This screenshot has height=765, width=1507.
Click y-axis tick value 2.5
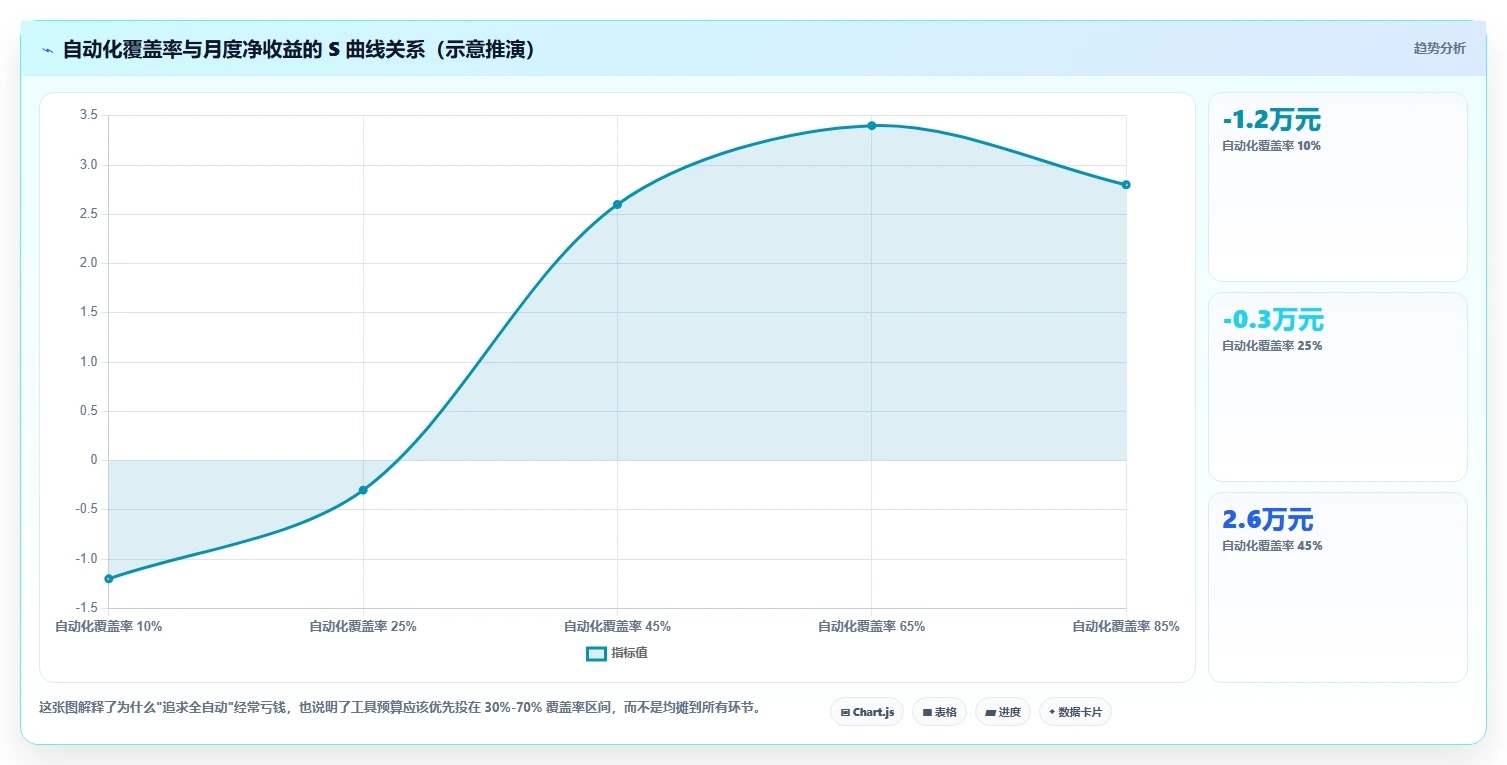[x=88, y=214]
